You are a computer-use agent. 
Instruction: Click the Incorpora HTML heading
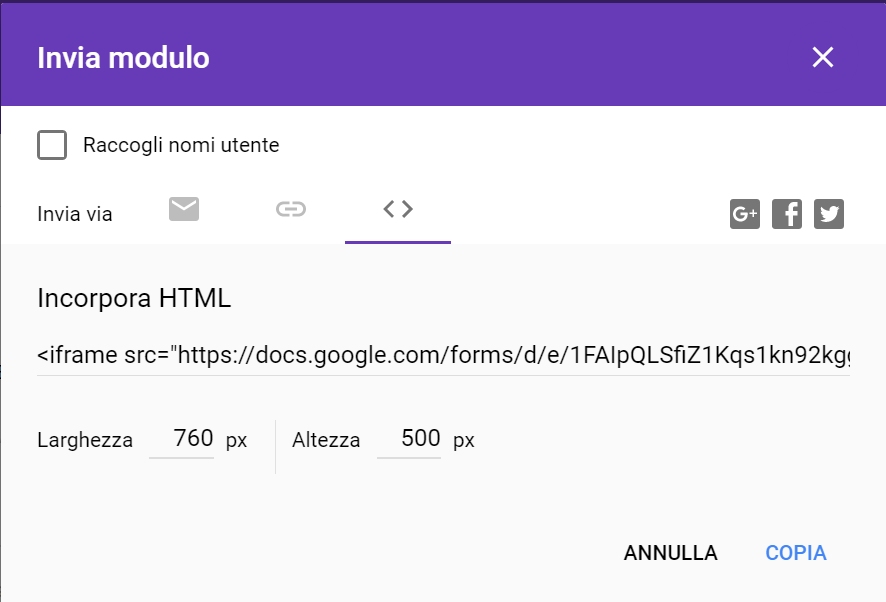coord(134,298)
